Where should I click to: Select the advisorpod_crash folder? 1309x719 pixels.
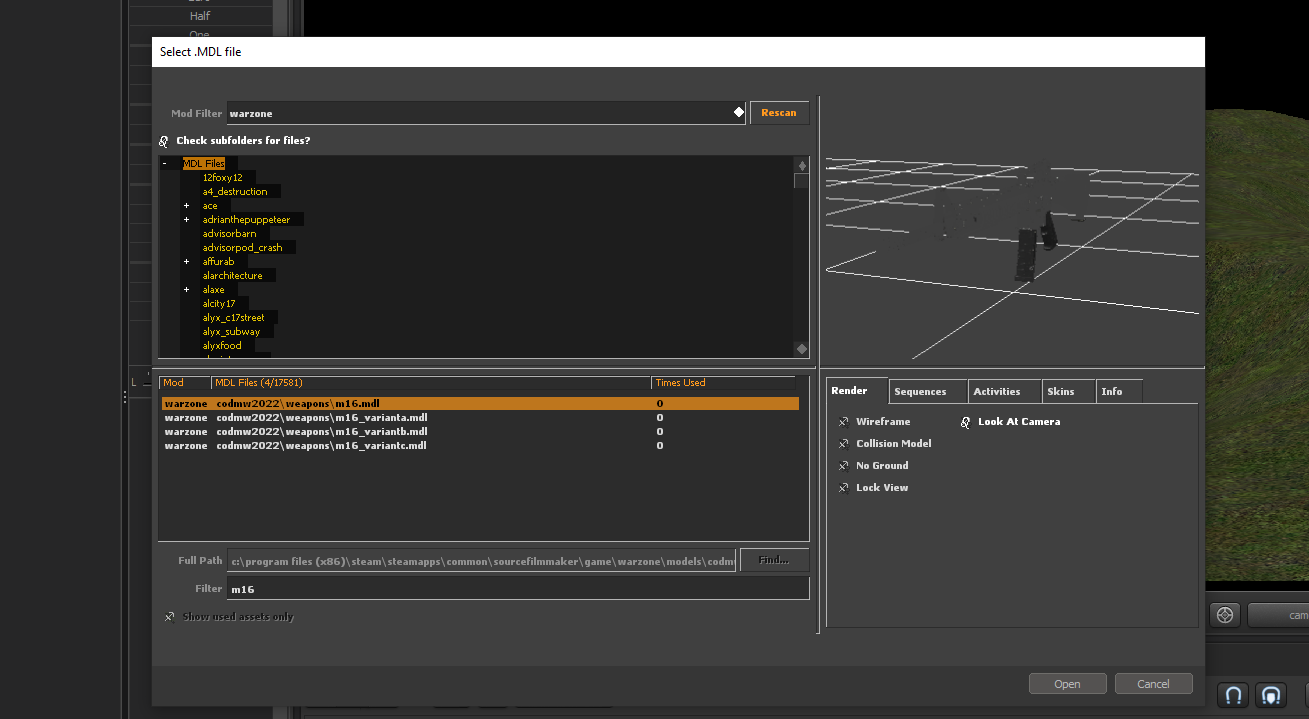[242, 247]
